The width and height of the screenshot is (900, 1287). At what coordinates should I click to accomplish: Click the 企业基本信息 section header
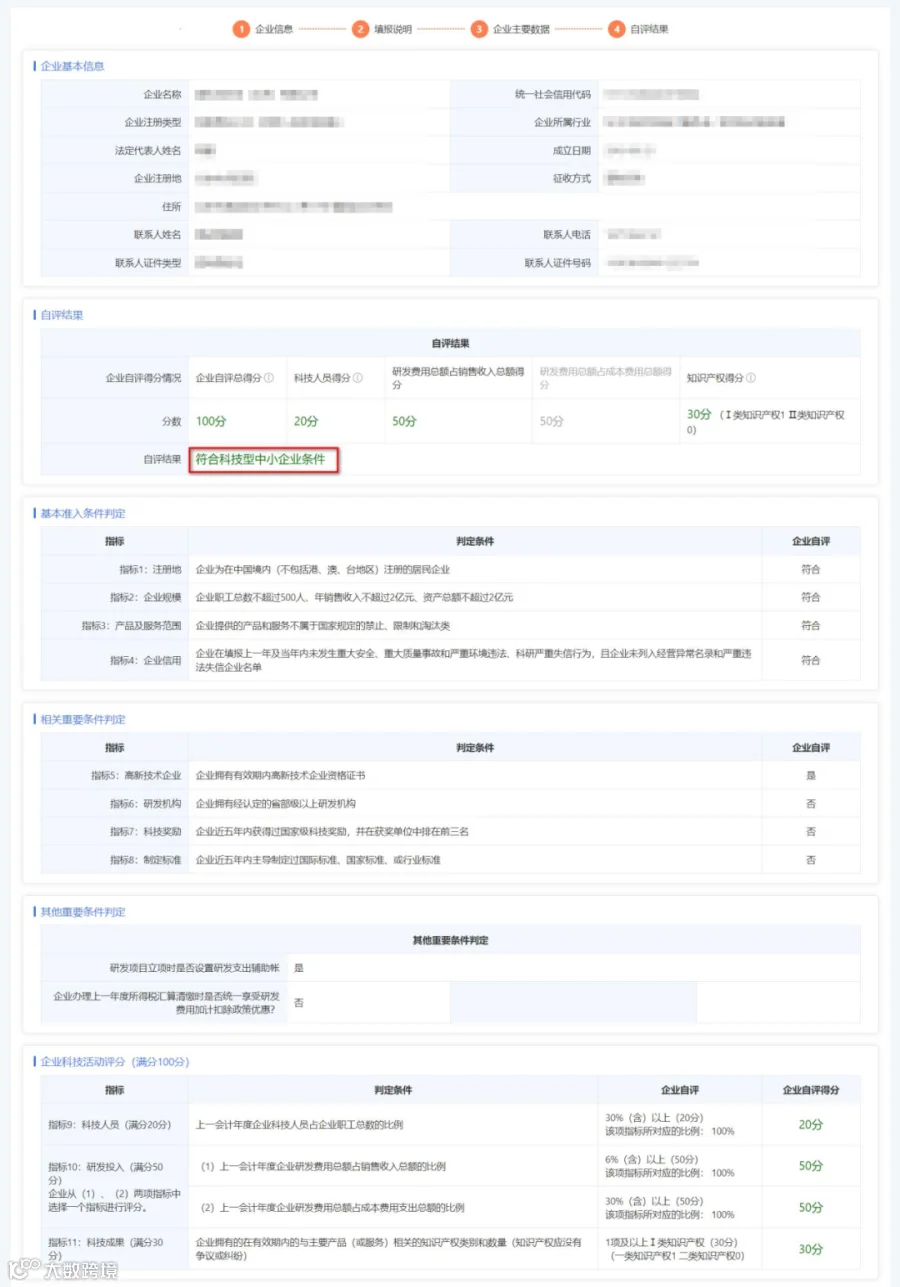72,66
